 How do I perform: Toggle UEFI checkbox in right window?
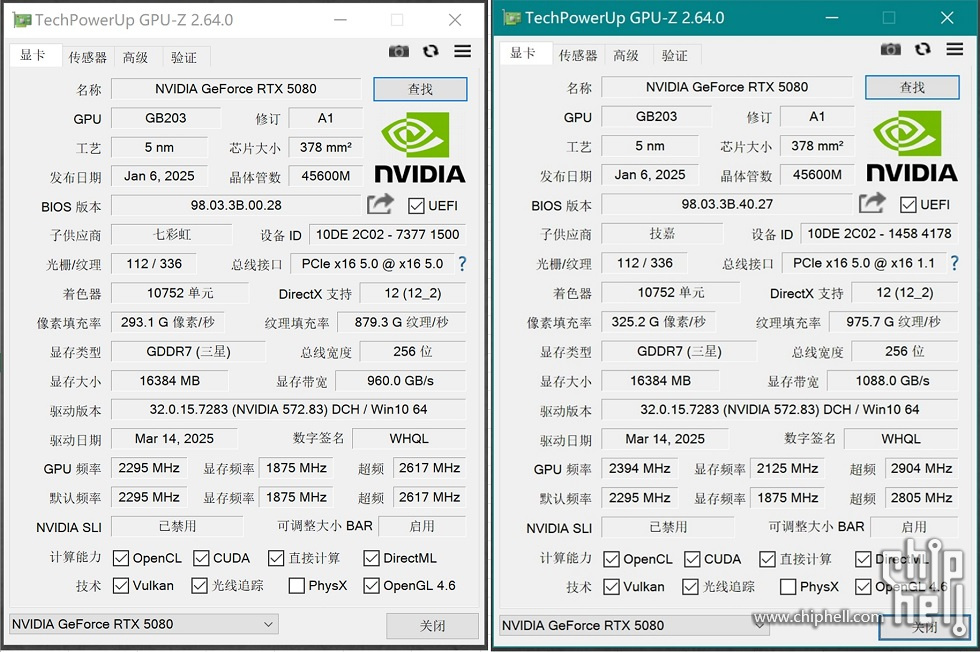[908, 204]
